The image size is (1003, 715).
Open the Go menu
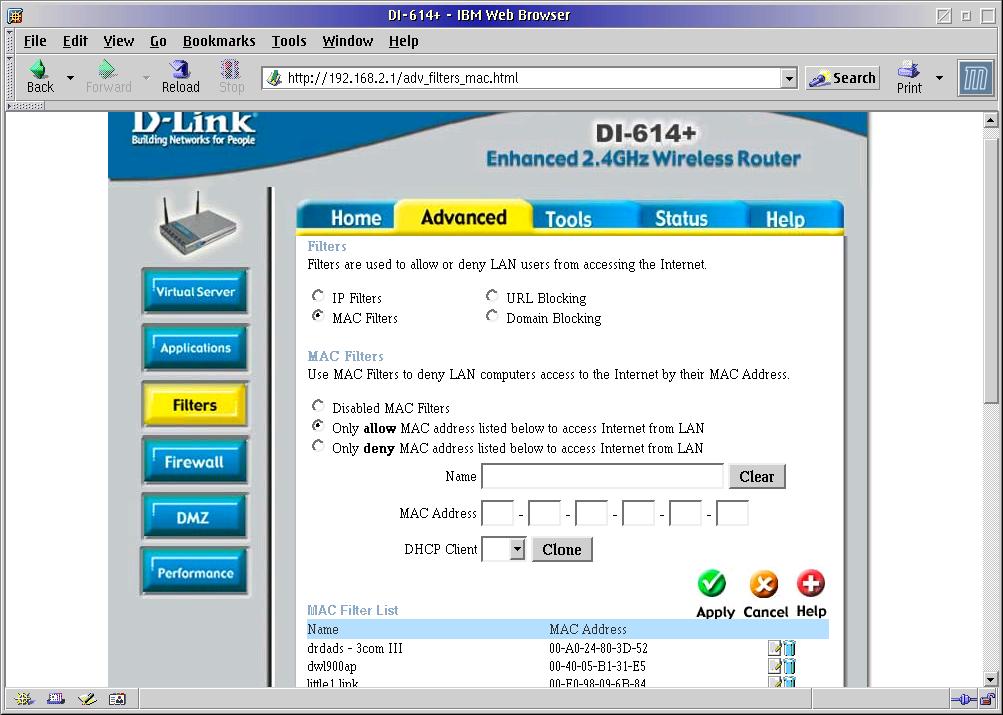(158, 42)
